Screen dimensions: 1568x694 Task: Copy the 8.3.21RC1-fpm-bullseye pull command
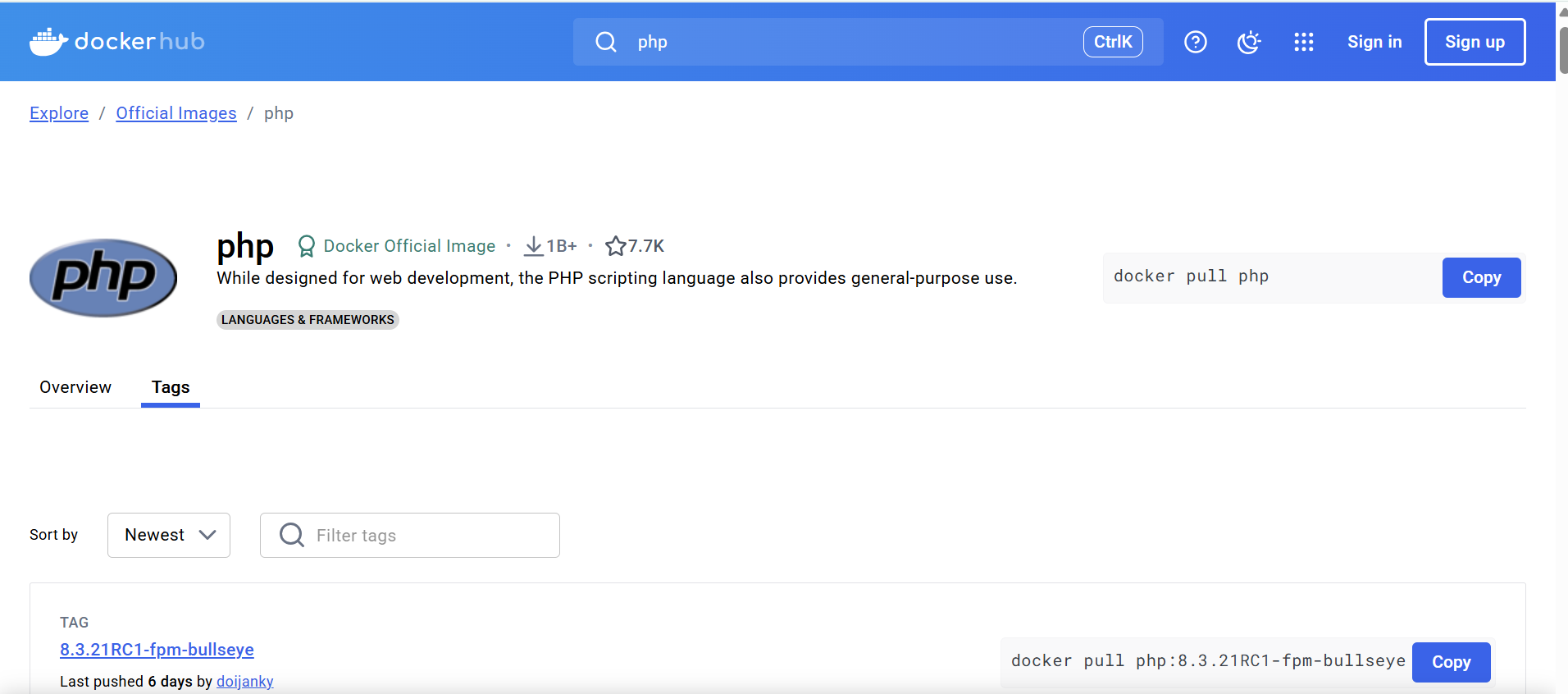(1451, 662)
